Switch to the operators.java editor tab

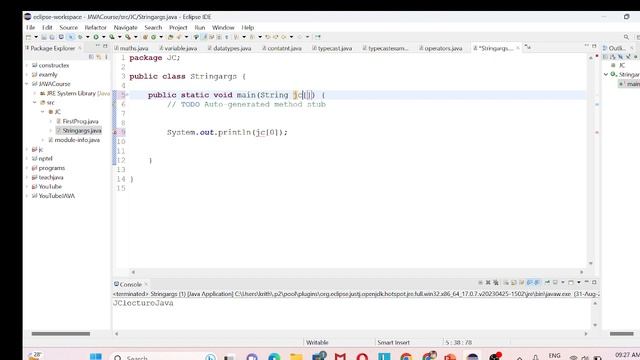(x=441, y=48)
